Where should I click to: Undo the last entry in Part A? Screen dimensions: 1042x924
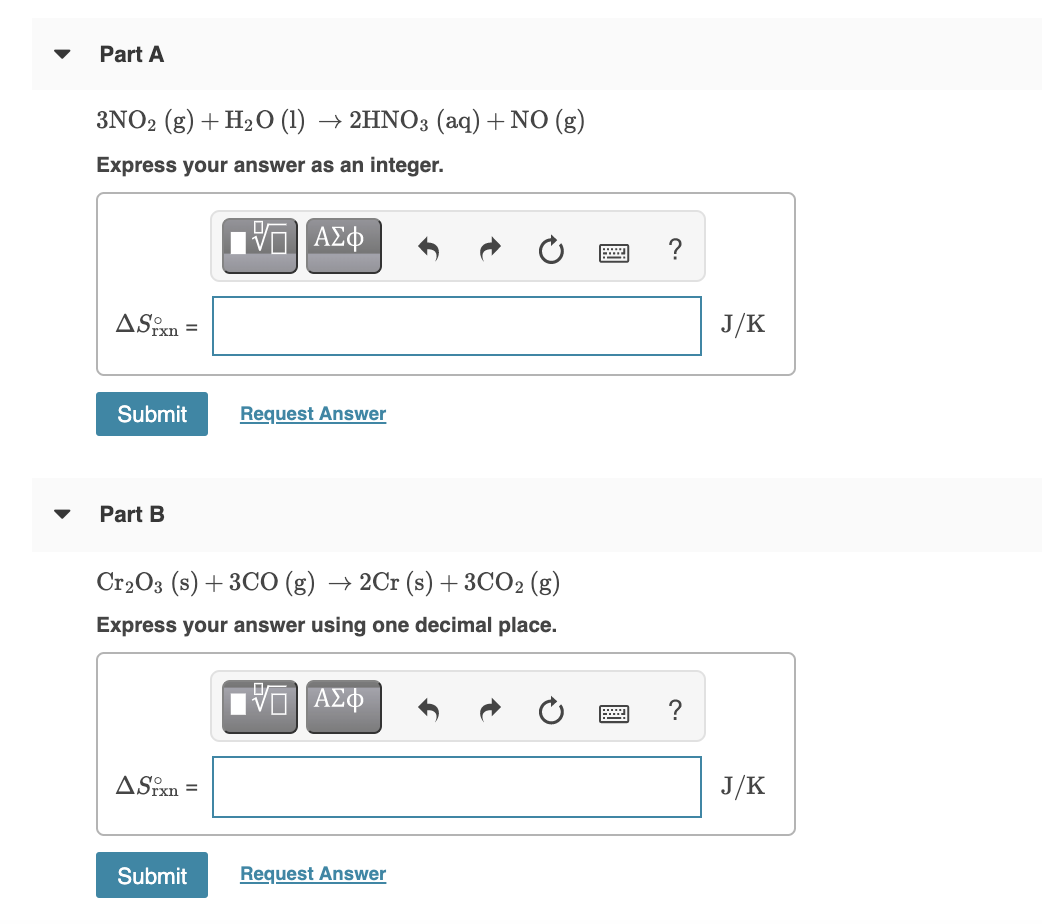tap(428, 249)
